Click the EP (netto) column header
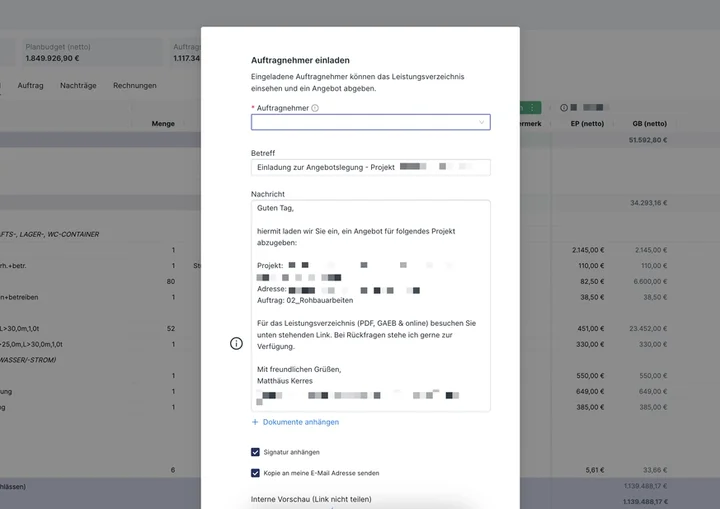 click(587, 124)
